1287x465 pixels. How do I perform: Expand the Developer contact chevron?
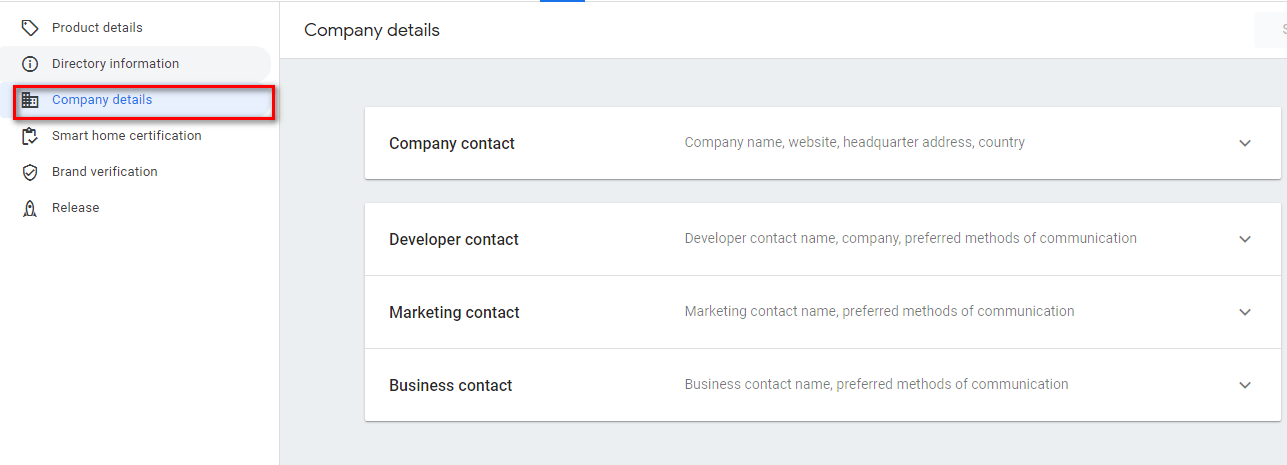[x=1245, y=239]
